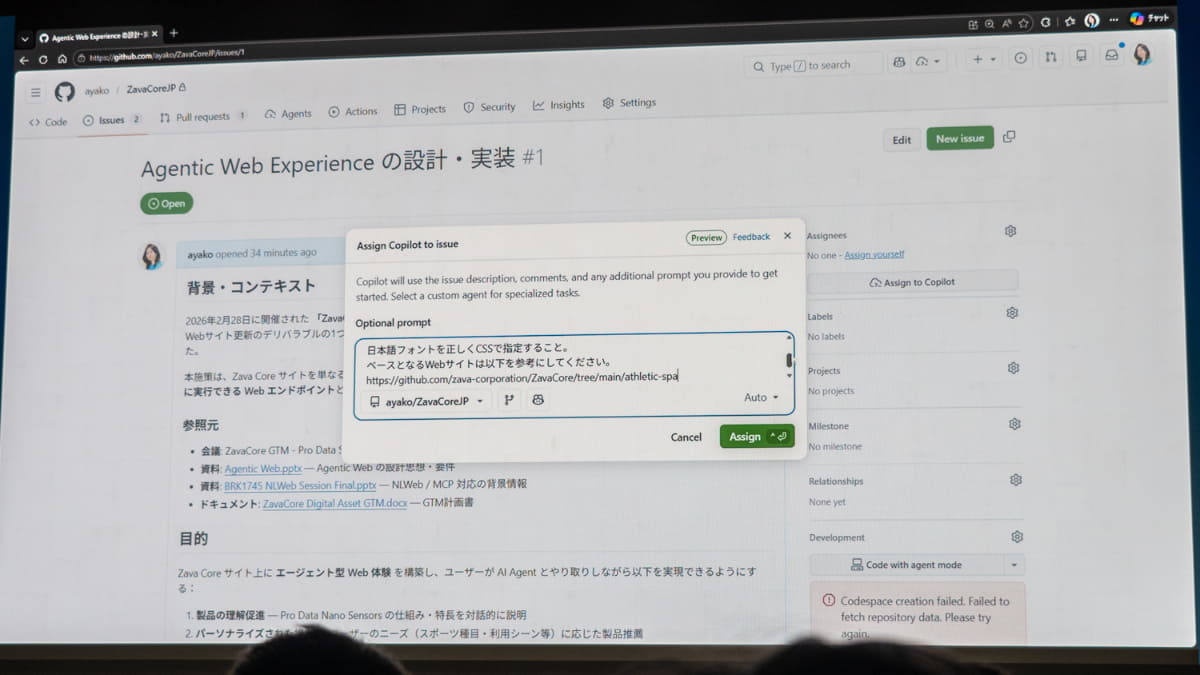1200x675 pixels.
Task: Expand the browser tab list chevron
Action: [25, 39]
